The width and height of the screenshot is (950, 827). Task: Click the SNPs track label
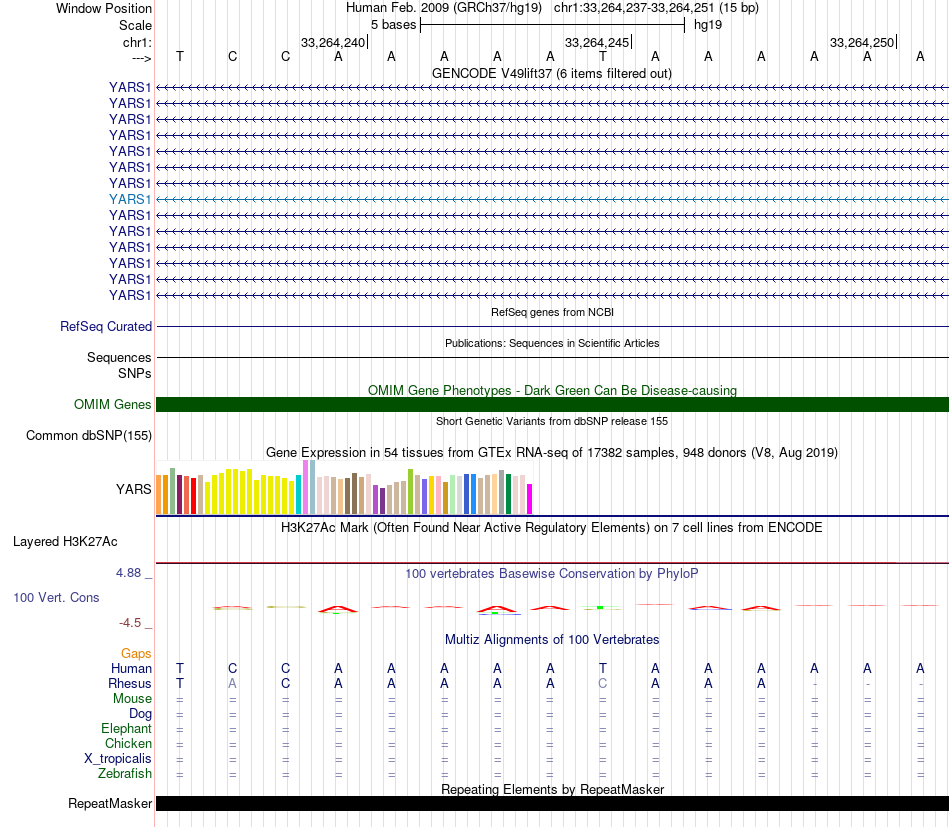click(135, 373)
